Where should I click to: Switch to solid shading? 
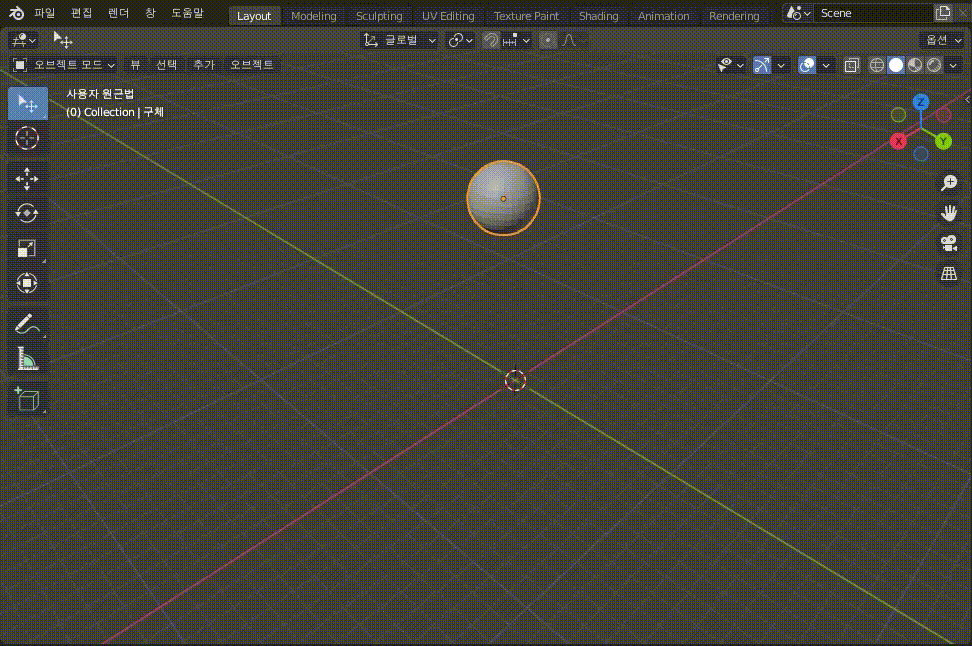point(896,65)
